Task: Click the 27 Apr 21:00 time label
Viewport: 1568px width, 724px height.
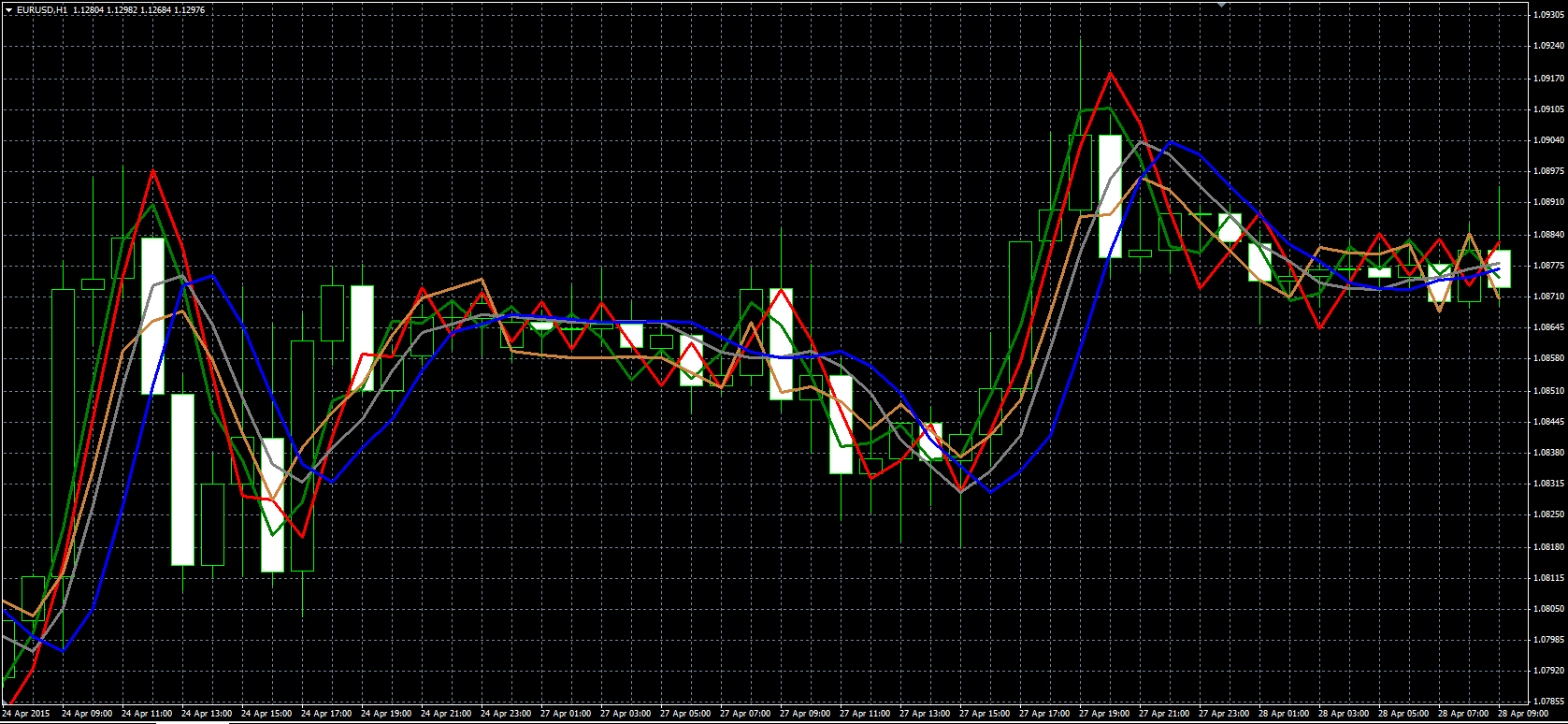Action: pos(1164,714)
